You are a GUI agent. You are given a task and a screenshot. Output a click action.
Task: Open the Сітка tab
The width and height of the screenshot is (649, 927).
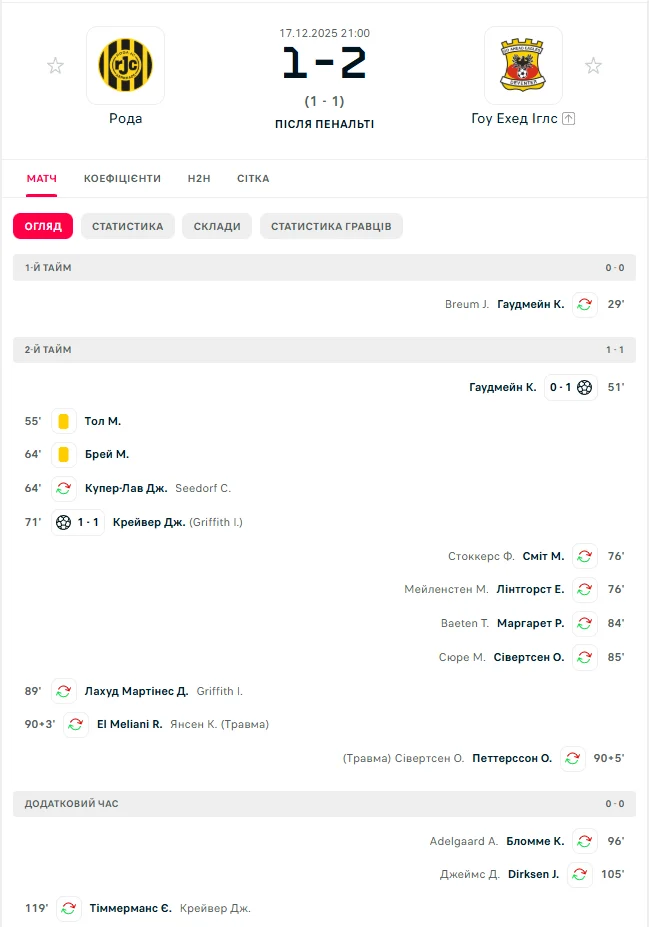pos(253,179)
